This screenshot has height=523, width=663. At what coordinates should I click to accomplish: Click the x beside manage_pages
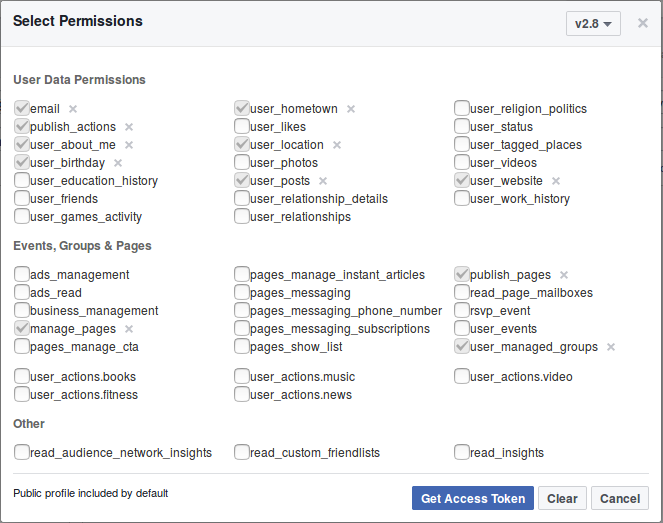[x=129, y=329]
